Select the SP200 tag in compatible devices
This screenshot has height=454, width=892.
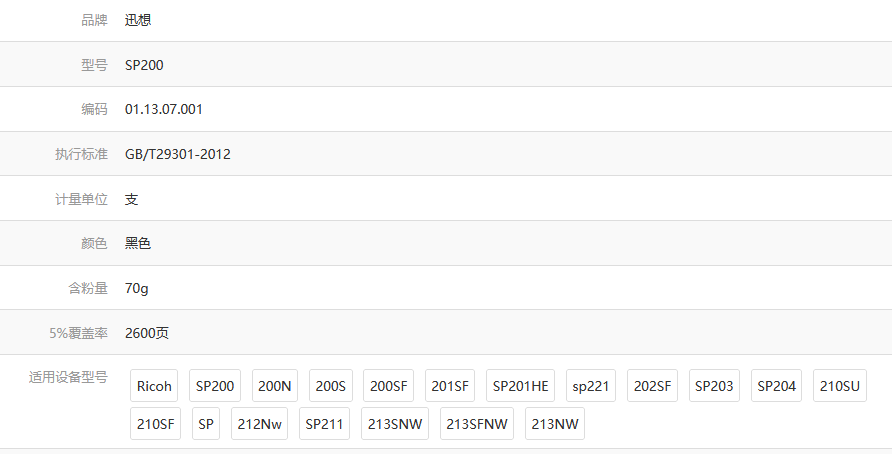click(x=215, y=386)
